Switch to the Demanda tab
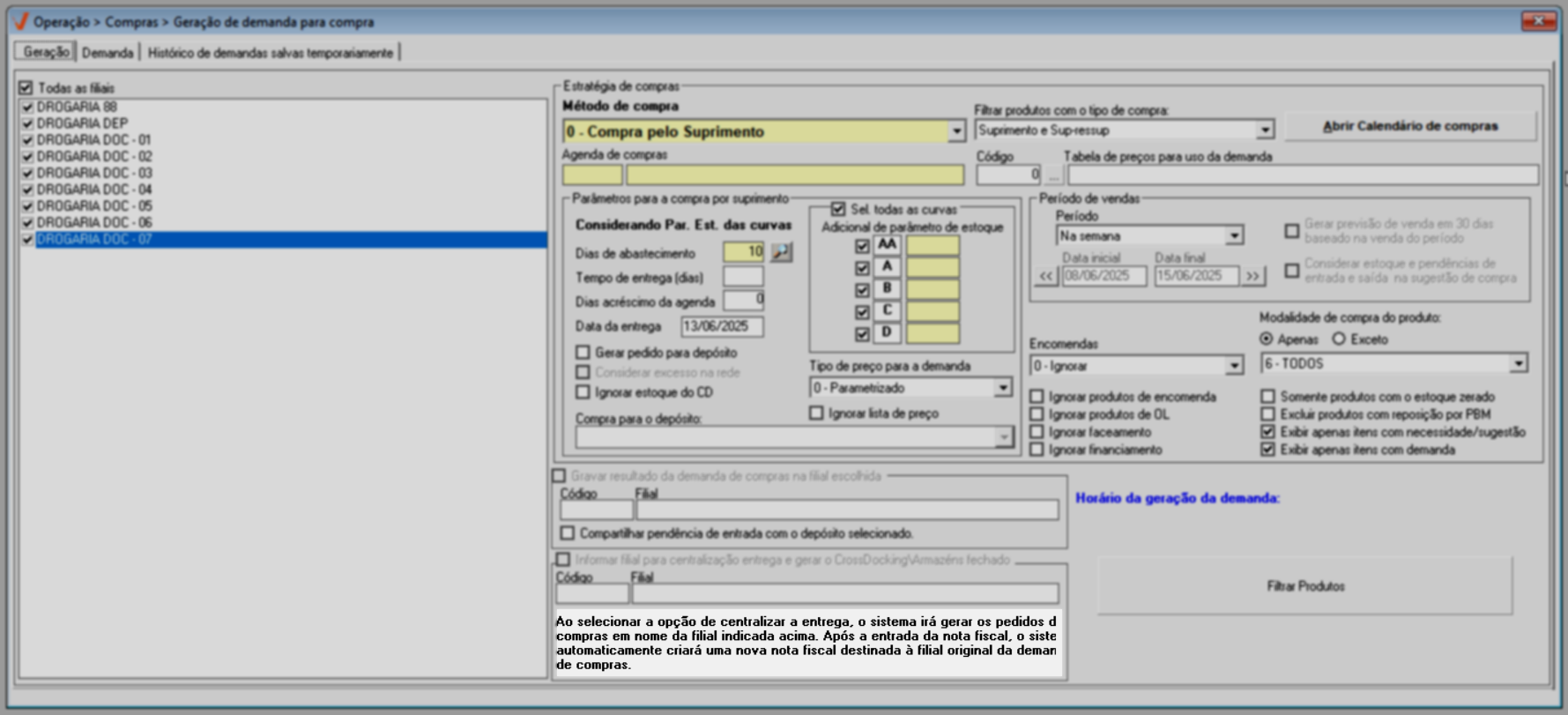This screenshot has width=1568, height=715. click(x=108, y=53)
